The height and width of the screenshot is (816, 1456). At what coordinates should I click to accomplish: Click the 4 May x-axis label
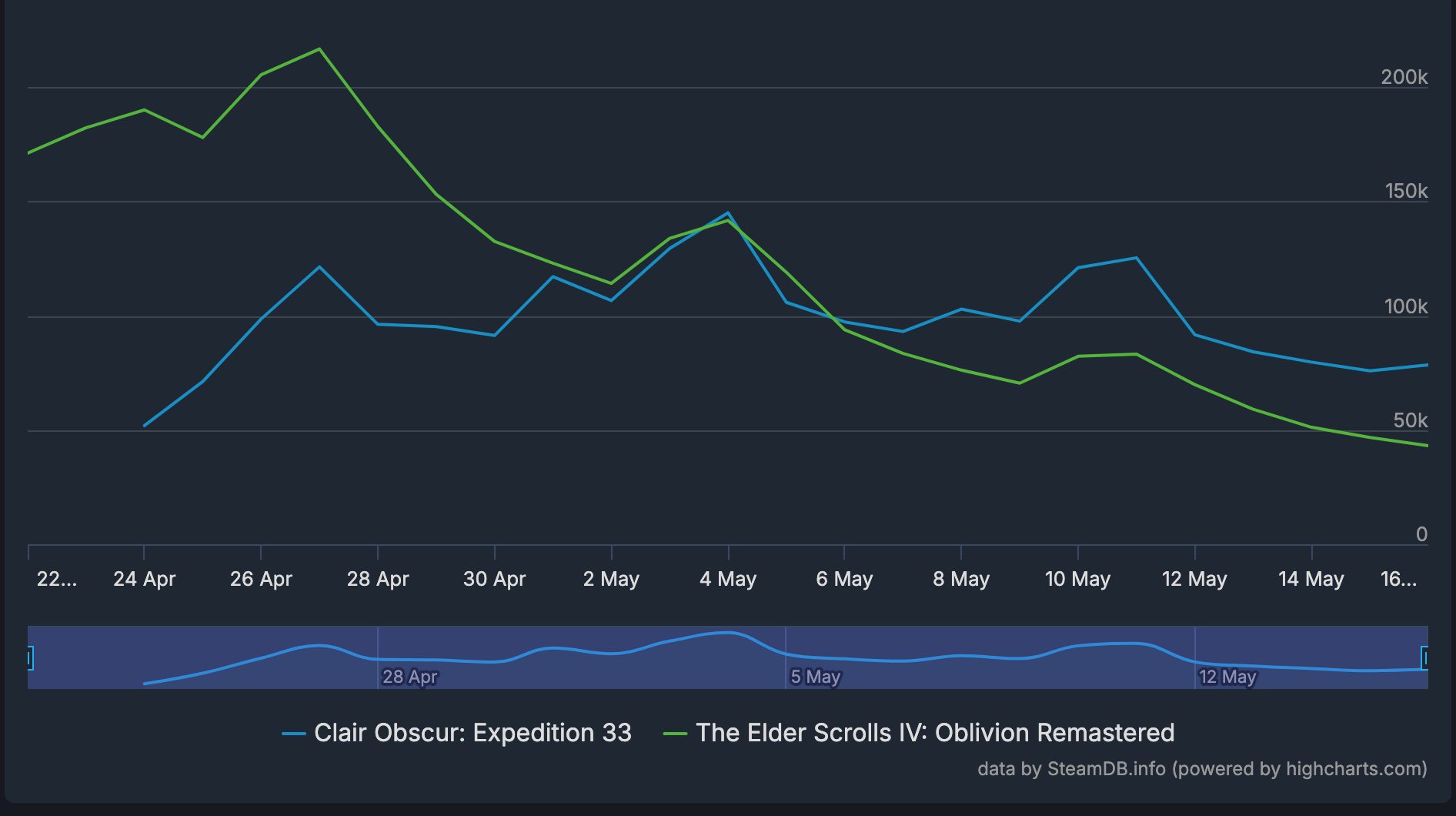click(x=728, y=579)
